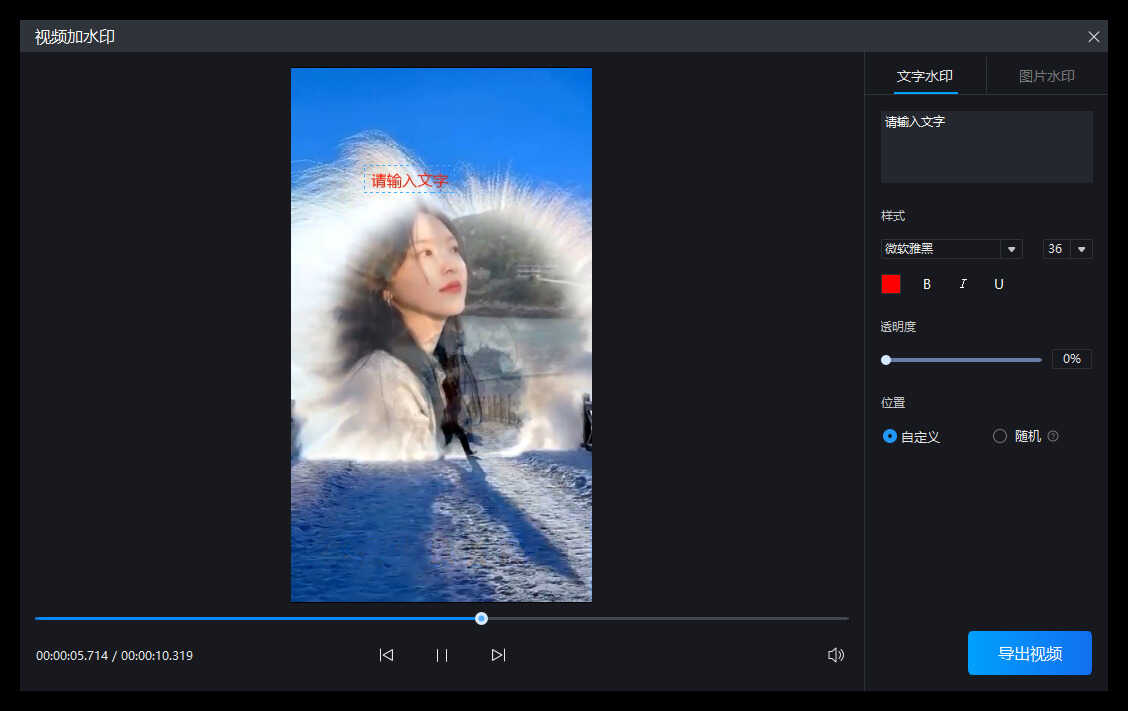1128x711 pixels.
Task: Click the 透明度 slider handle
Action: point(886,359)
